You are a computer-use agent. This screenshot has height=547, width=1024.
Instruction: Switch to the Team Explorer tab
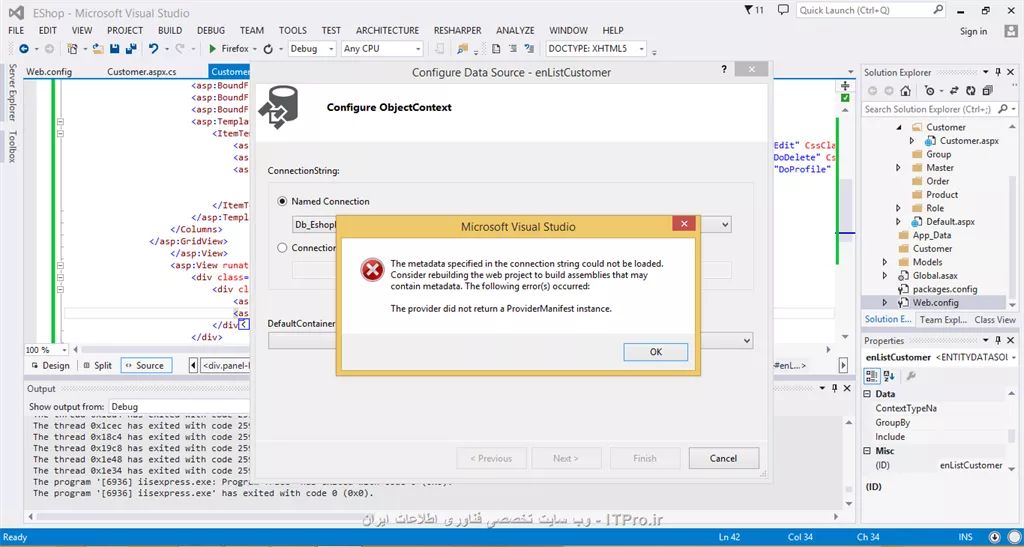(x=943, y=320)
